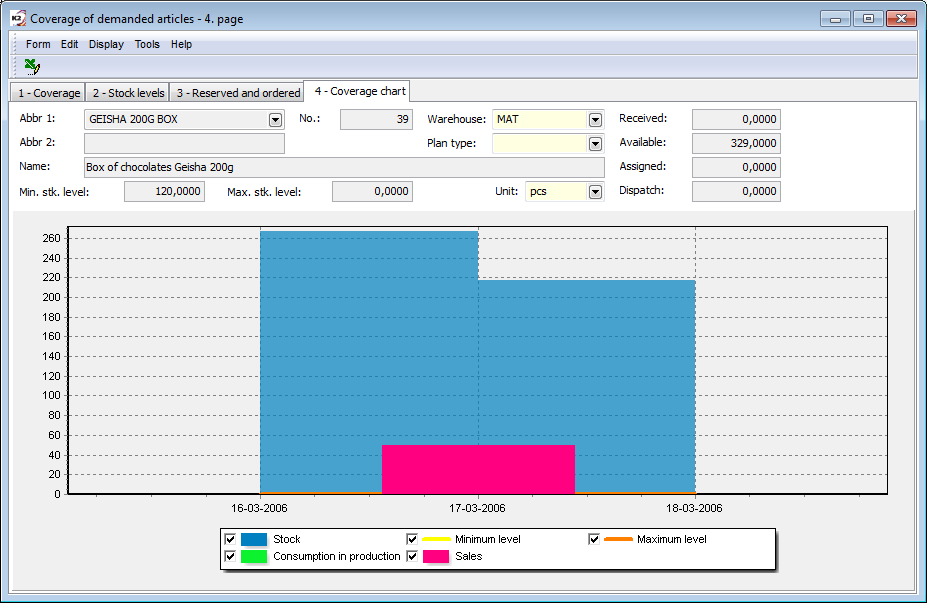This screenshot has width=927, height=603.
Task: Toggle the Sales legend checkbox
Action: point(412,556)
